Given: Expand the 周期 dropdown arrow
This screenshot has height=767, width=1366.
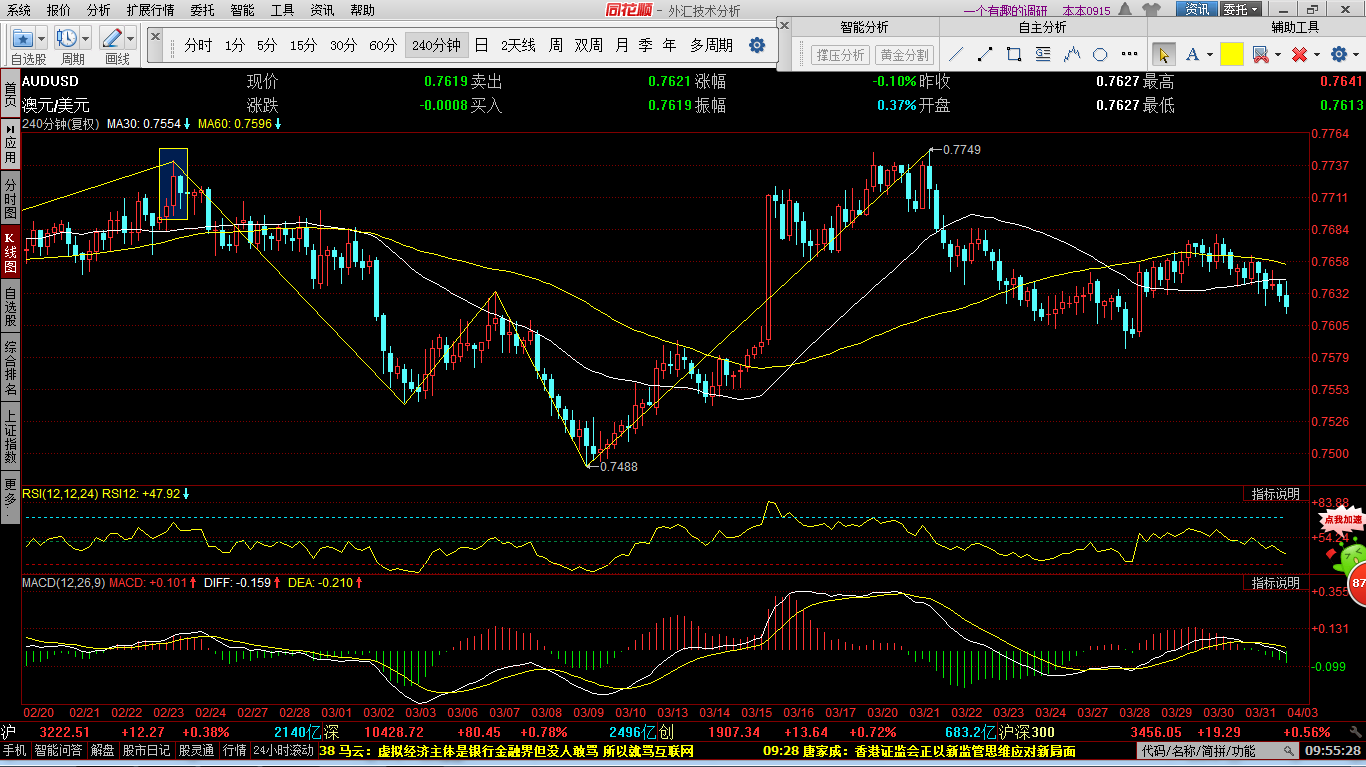Looking at the screenshot, I should click(86, 38).
